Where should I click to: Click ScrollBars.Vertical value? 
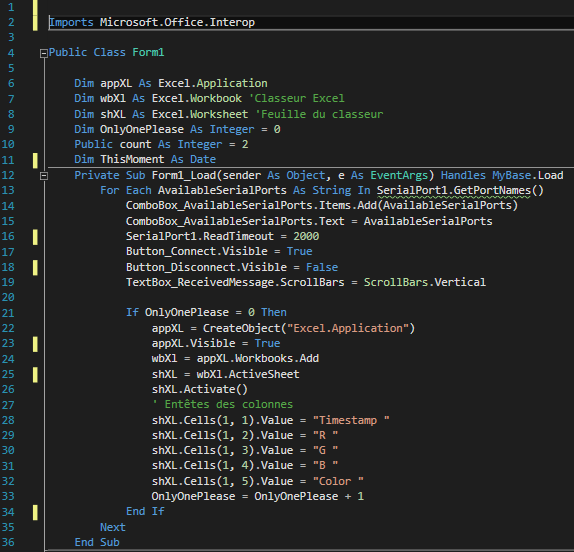coord(425,282)
